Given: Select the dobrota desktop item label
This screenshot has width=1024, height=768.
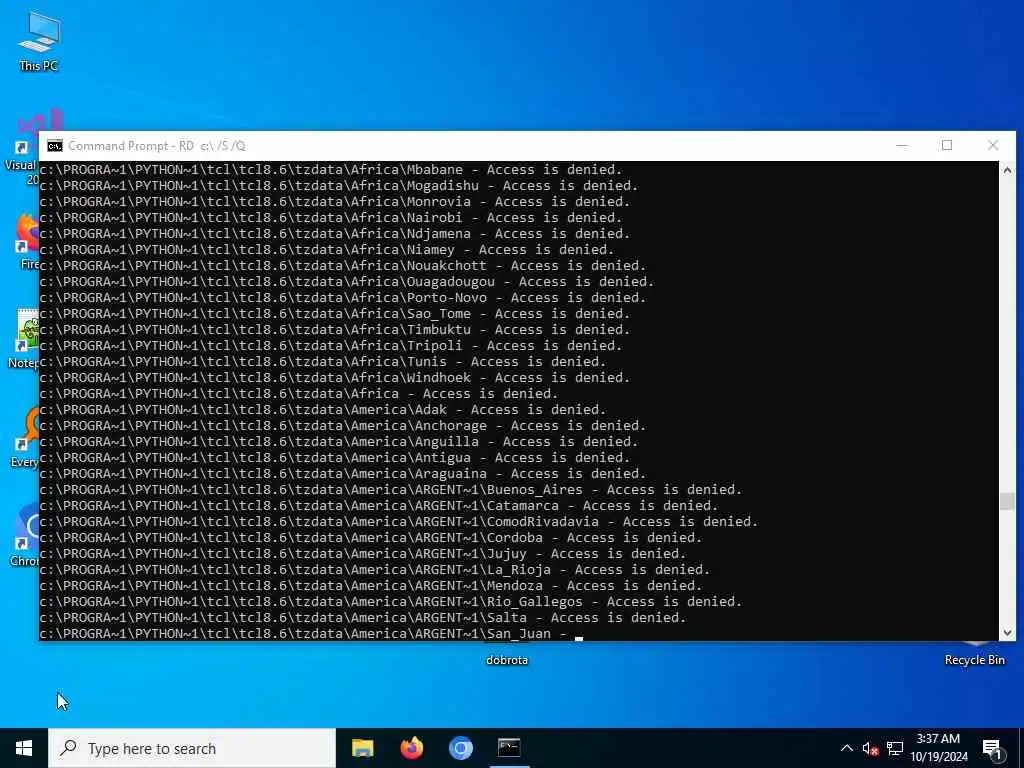Looking at the screenshot, I should 507,660.
